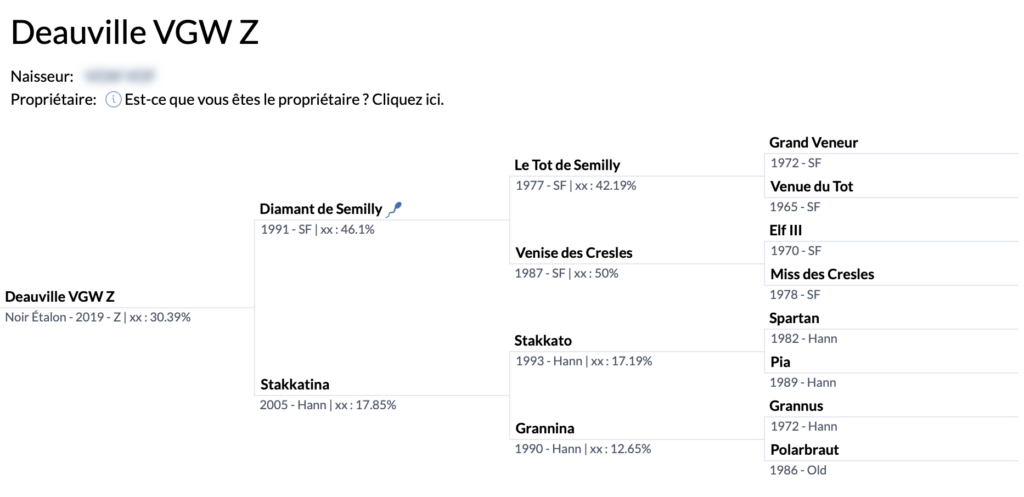Click the Deauville VGW Z page heading

[x=135, y=33]
